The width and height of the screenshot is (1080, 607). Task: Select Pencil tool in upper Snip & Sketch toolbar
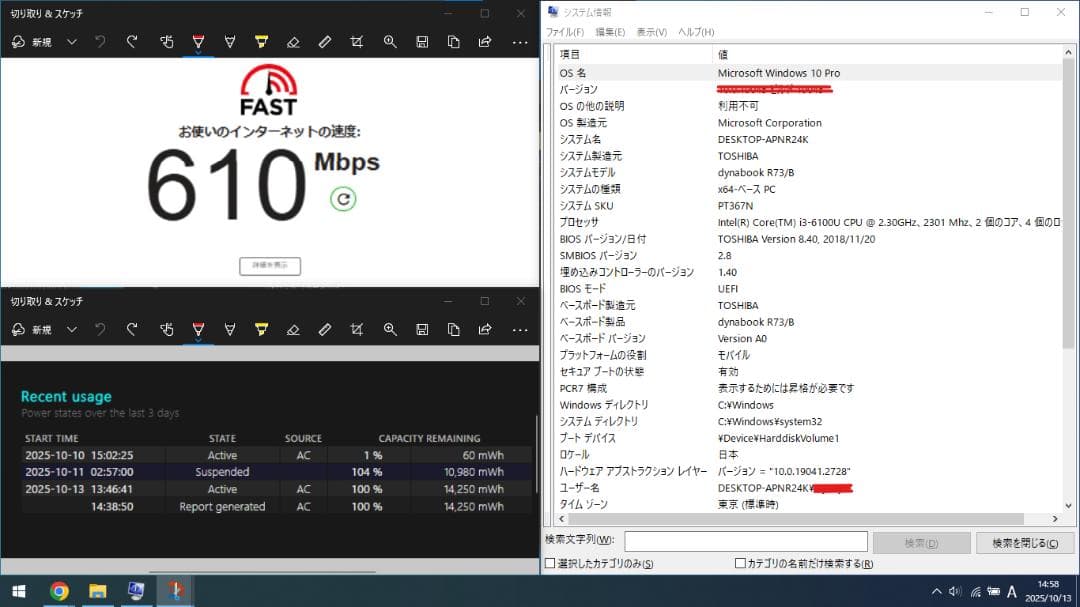click(230, 42)
